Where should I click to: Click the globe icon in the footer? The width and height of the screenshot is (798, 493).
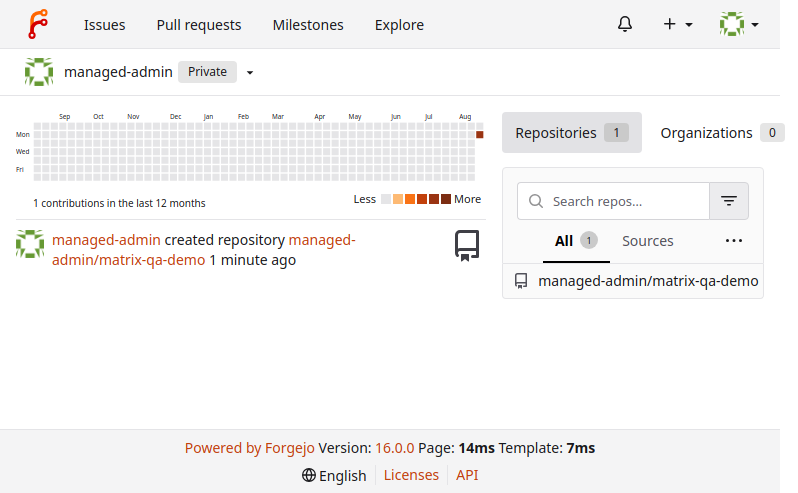pyautogui.click(x=308, y=475)
